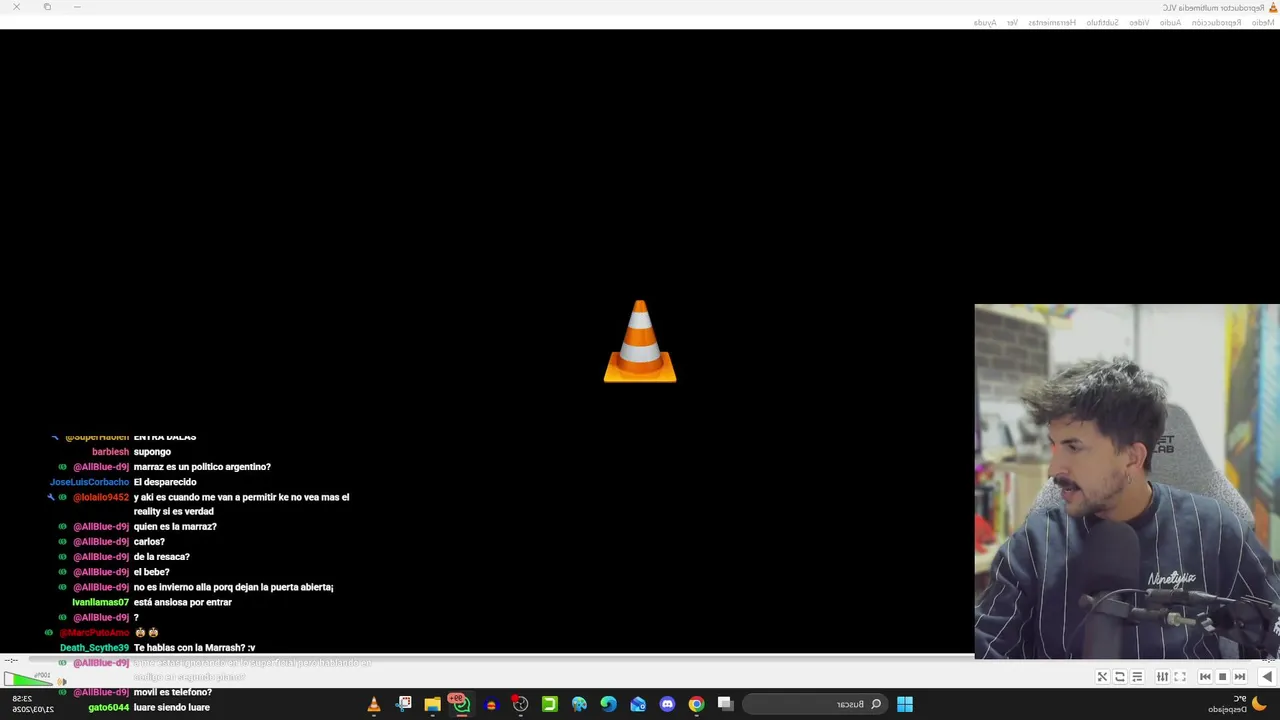The image size is (1280, 720).
Task: Stop playback using the square stop button
Action: coord(1222,677)
